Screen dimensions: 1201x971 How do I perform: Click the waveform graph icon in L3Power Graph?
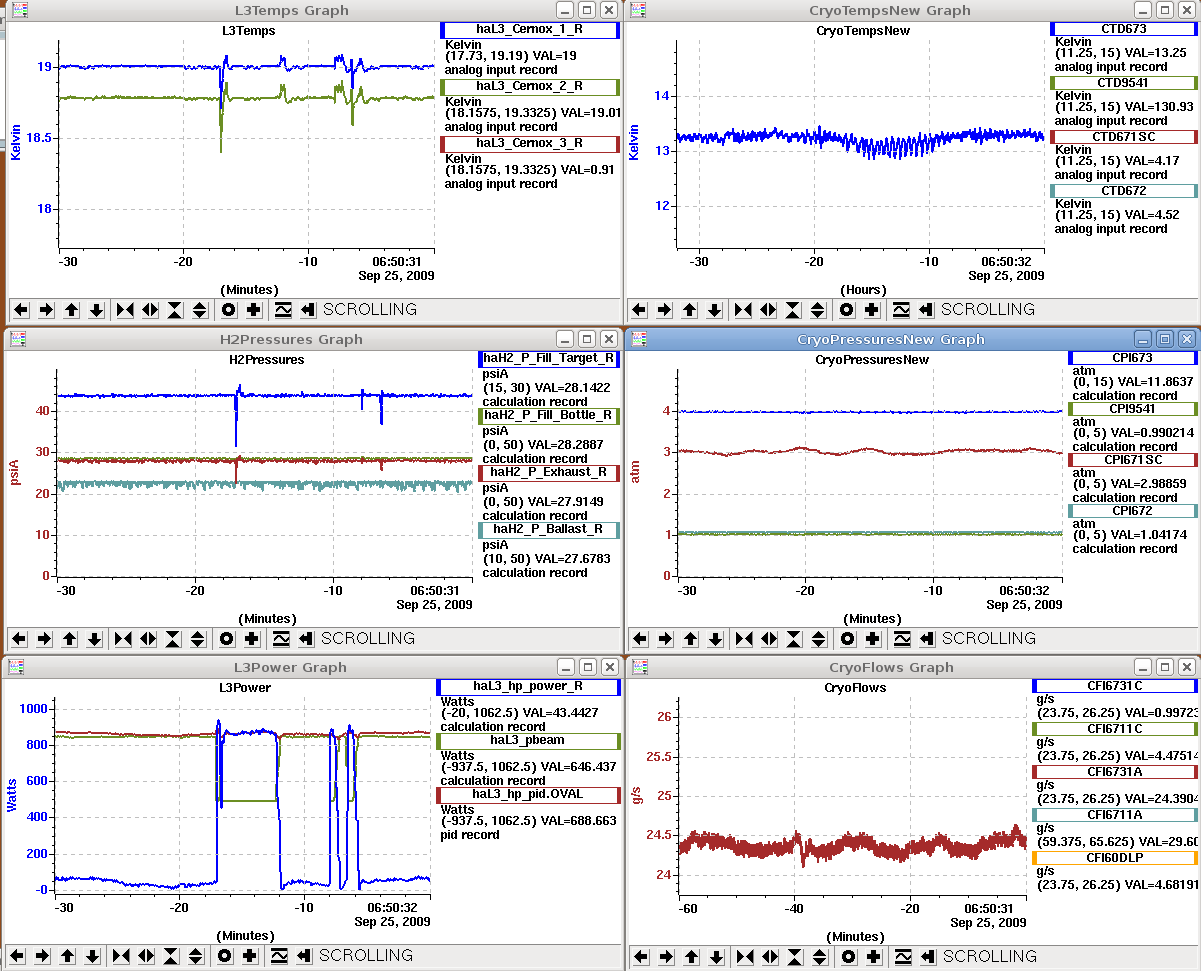[280, 956]
